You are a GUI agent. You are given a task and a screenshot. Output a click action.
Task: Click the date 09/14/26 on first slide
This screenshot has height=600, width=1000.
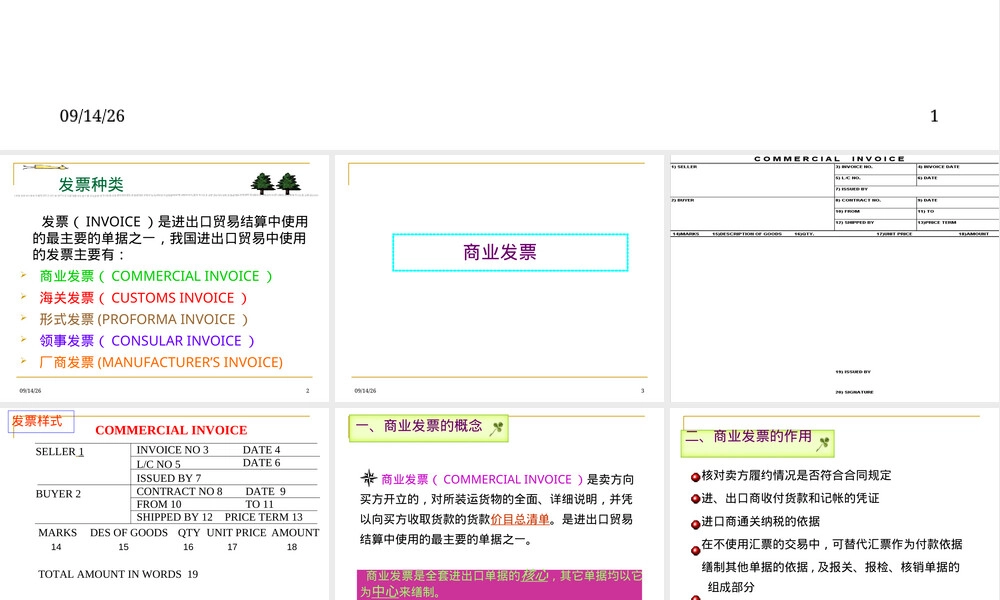click(92, 116)
